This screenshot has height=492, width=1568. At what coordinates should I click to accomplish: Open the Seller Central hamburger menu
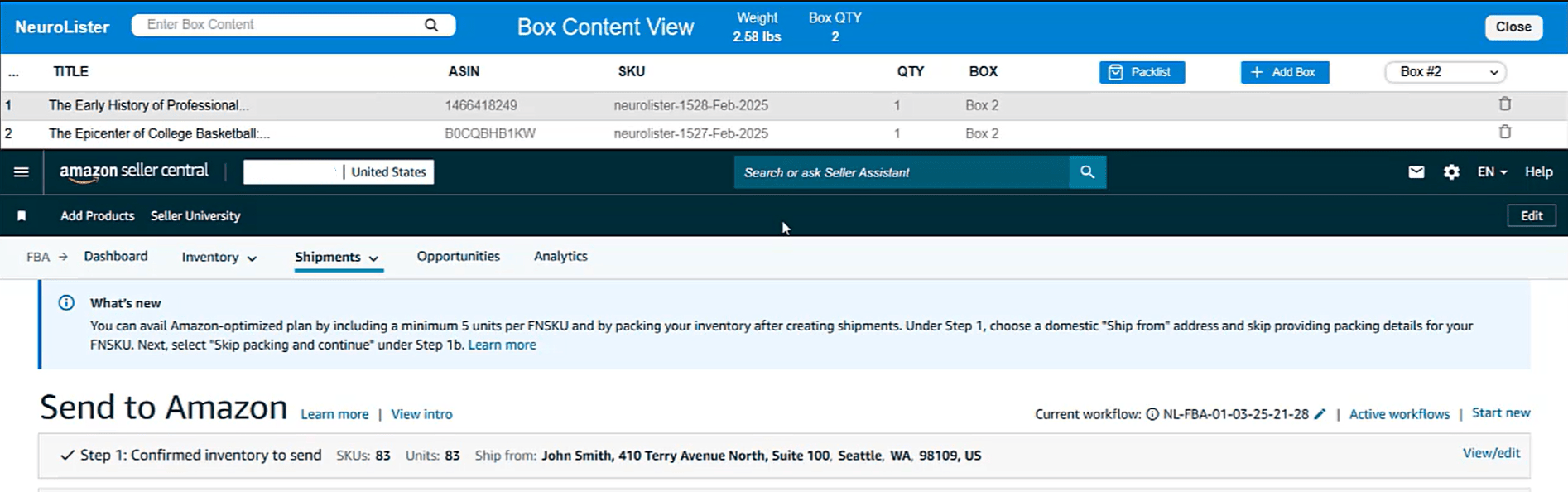point(22,172)
